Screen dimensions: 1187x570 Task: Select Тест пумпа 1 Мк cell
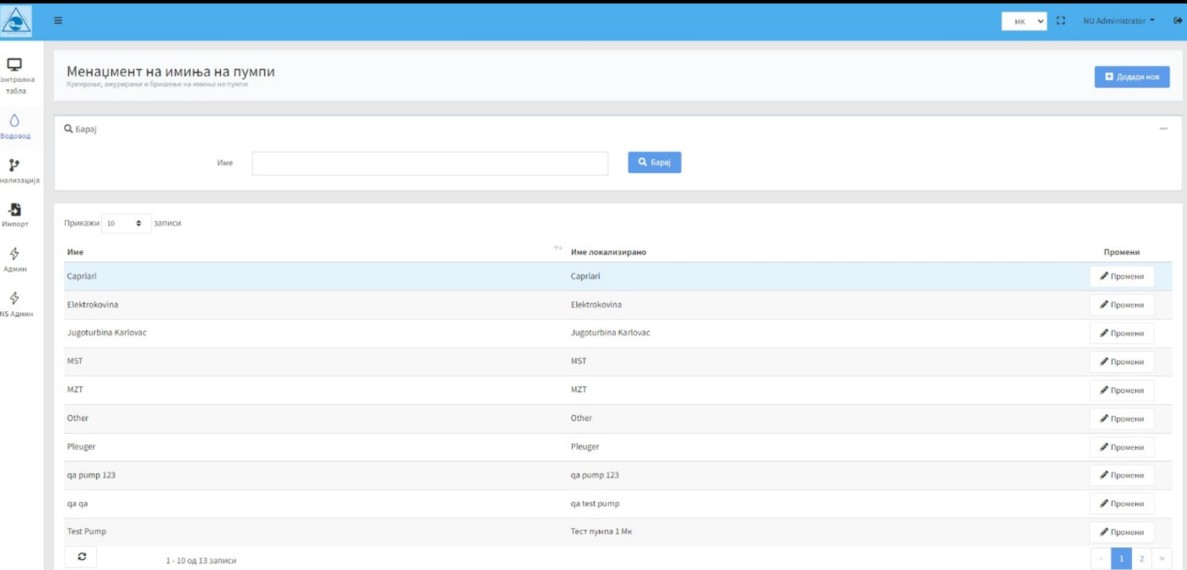coord(601,532)
